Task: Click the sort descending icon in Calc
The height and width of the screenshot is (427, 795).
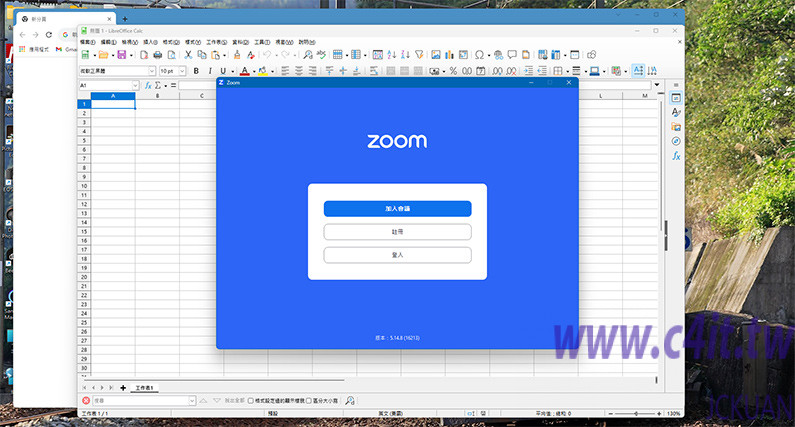Action: click(x=405, y=55)
